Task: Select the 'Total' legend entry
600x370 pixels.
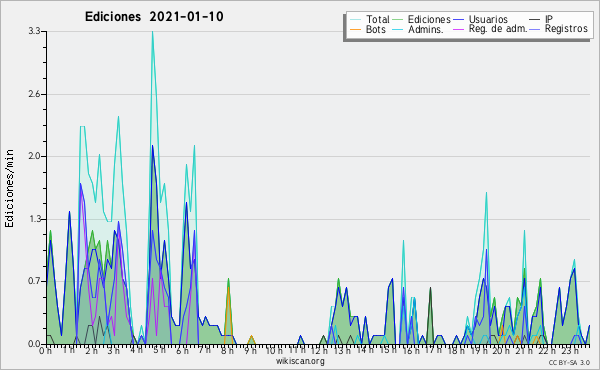Action: [378, 19]
